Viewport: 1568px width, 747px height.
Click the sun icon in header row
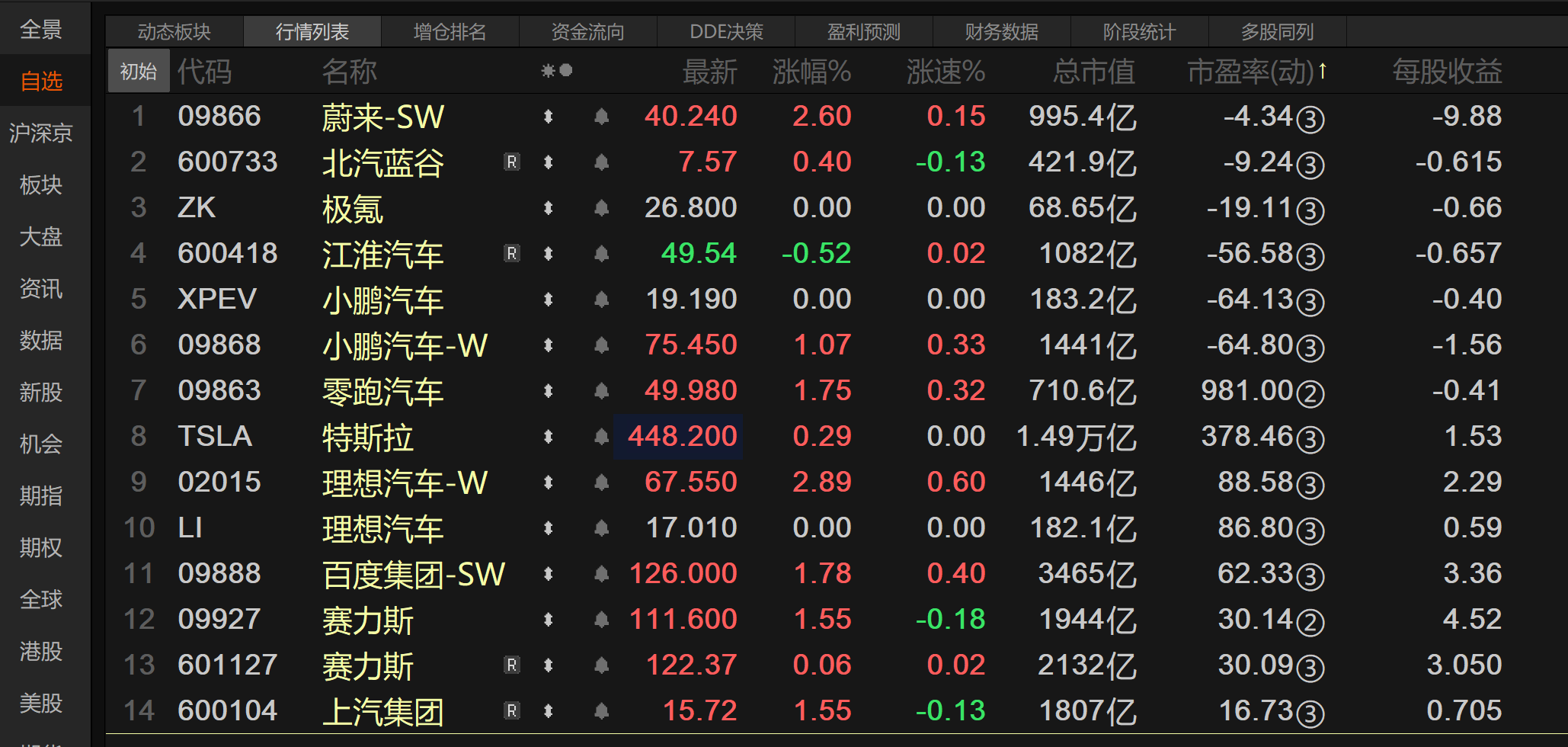point(548,71)
